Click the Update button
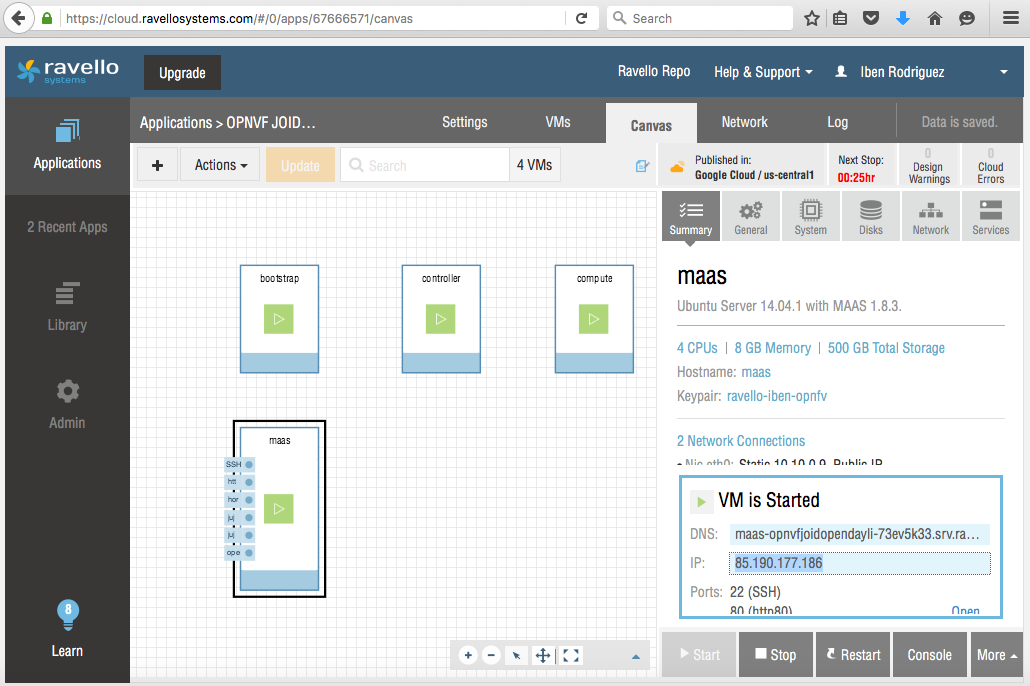The image size is (1030, 686). pos(300,165)
